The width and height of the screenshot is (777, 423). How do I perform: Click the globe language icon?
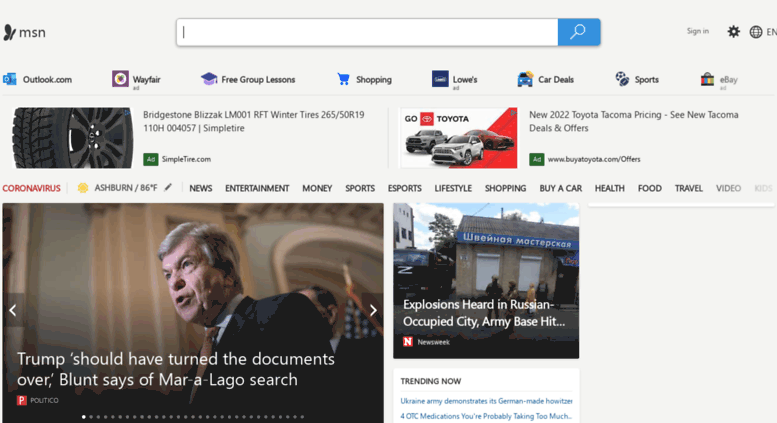click(x=756, y=32)
